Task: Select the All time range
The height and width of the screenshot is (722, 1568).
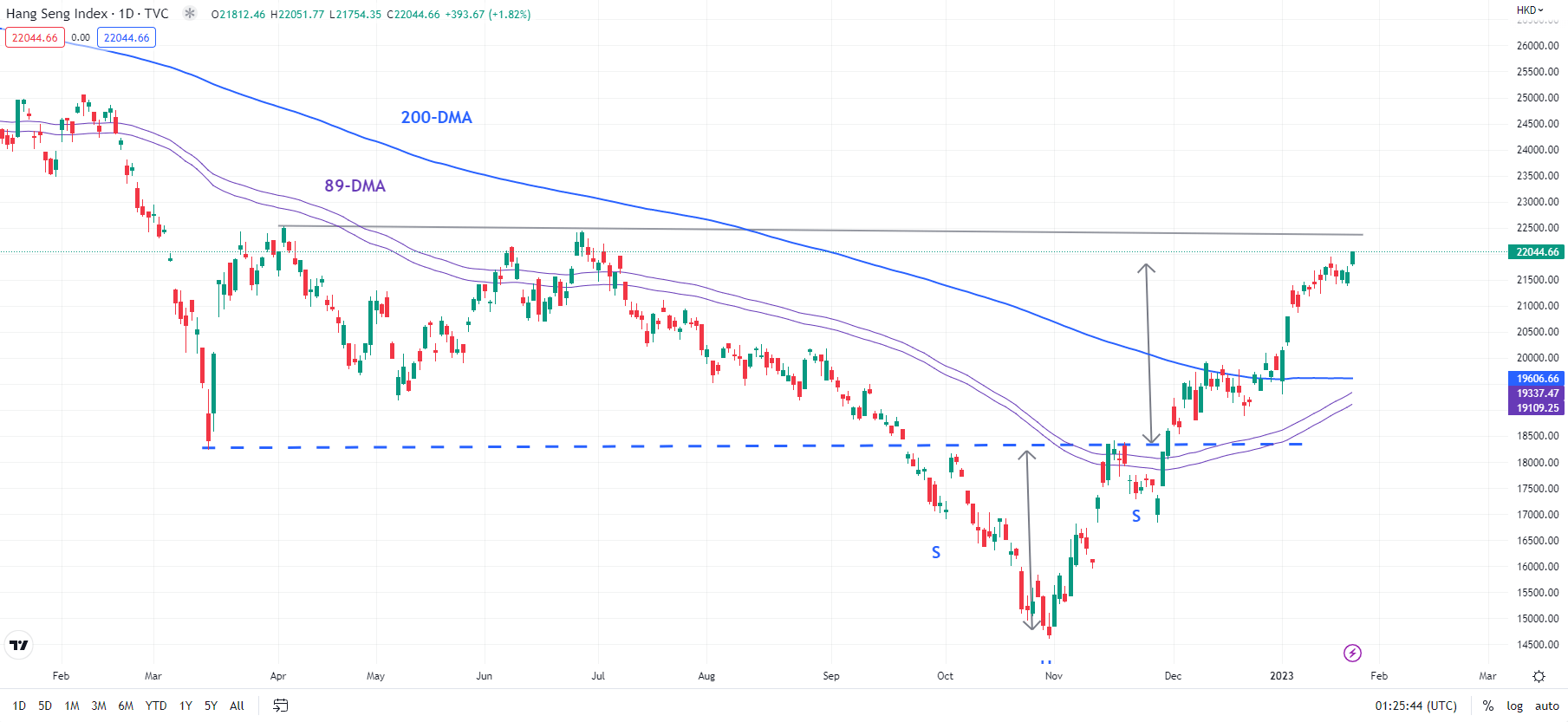Action: [237, 706]
